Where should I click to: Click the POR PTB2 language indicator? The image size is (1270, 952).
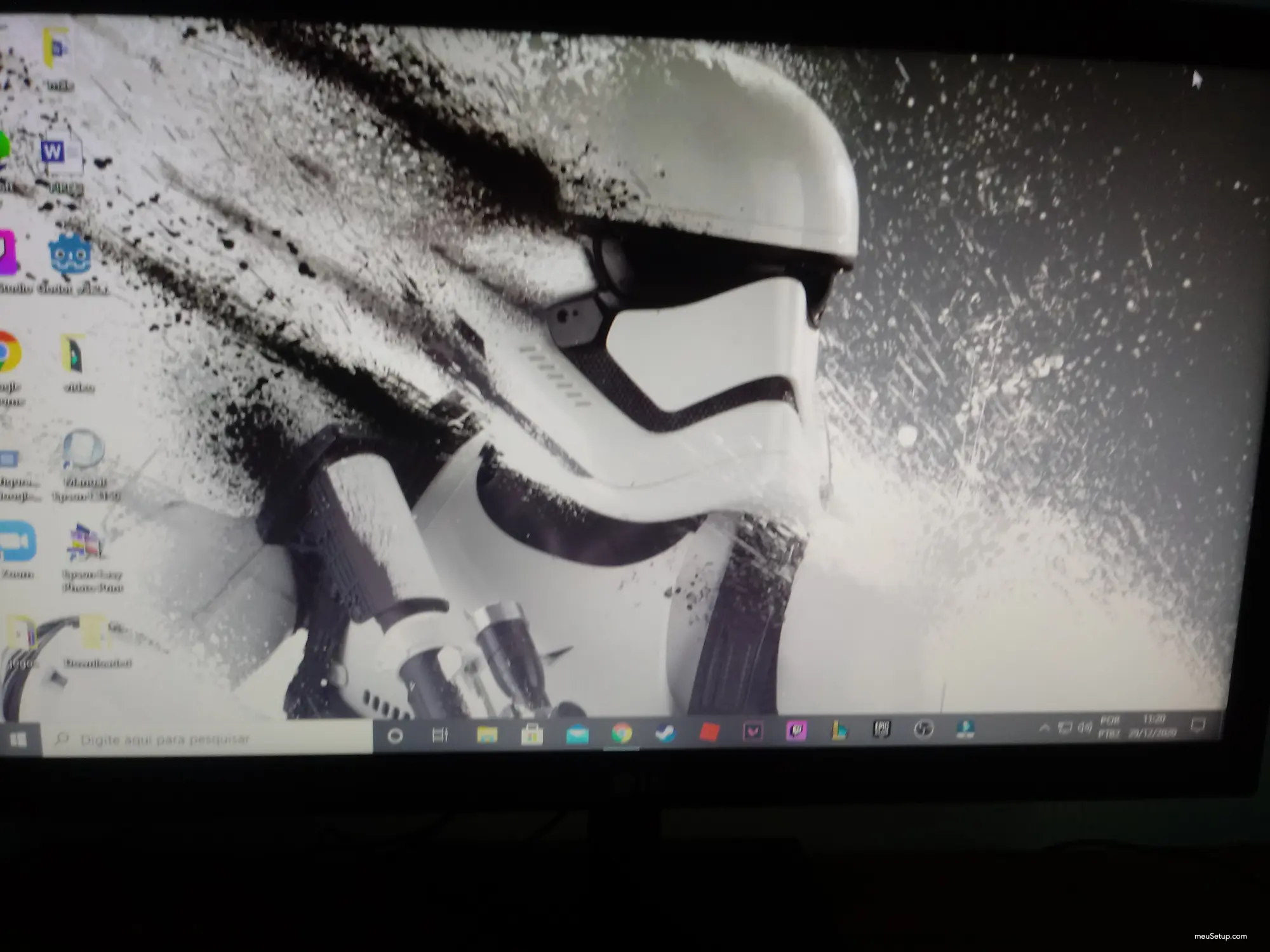point(1109,727)
